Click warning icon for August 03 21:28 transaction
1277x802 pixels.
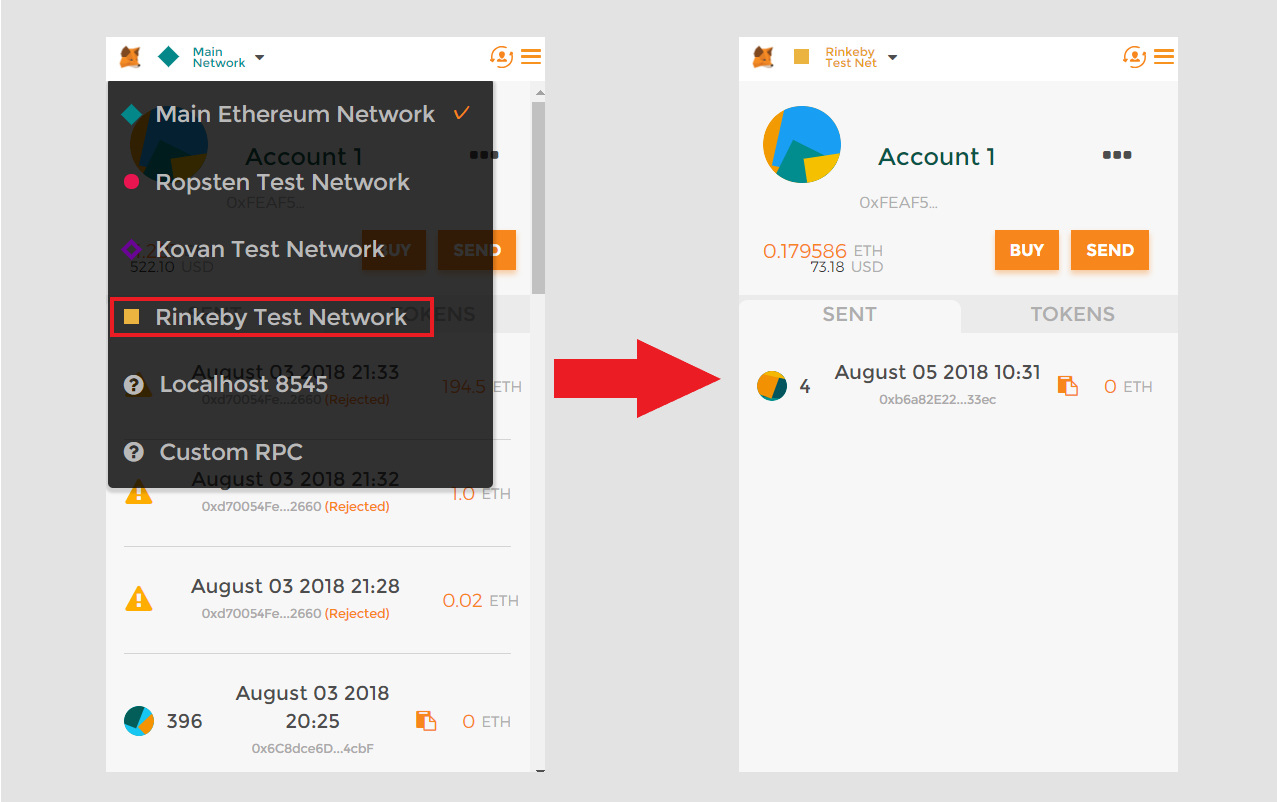coord(139,599)
